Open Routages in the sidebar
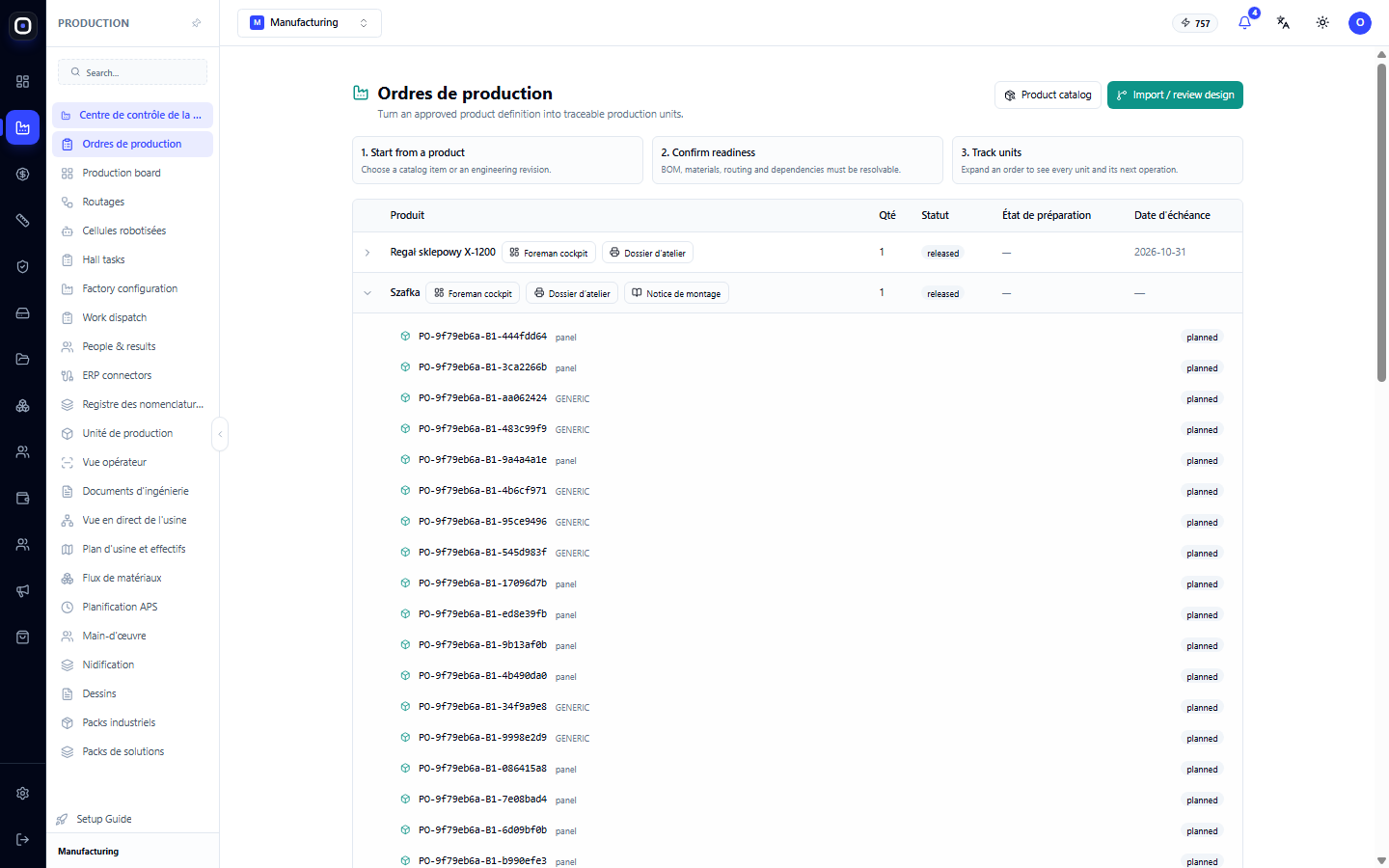Viewport: 1389px width, 868px height. tap(132, 203)
